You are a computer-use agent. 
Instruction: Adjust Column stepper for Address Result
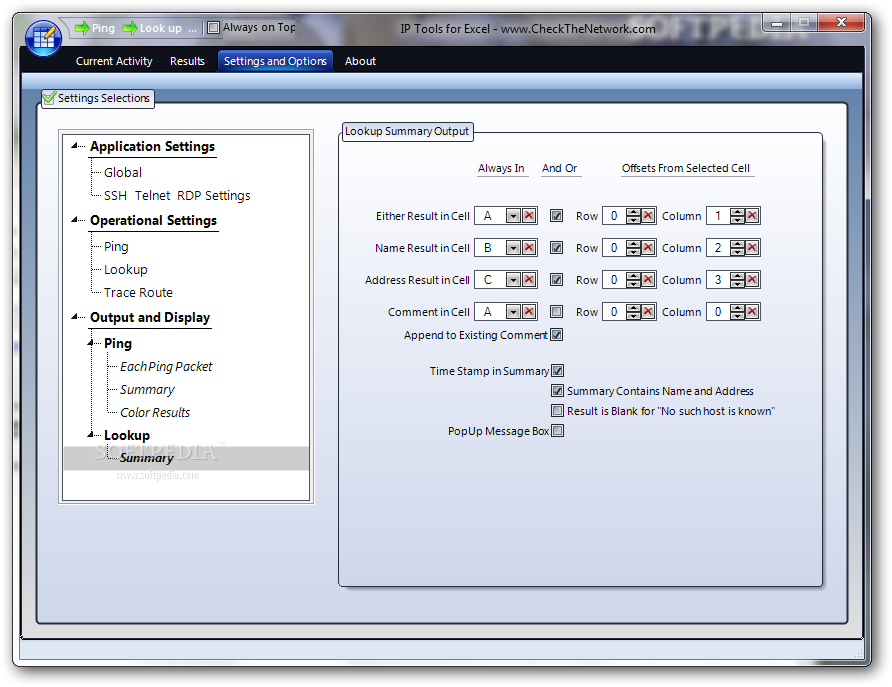[737, 280]
